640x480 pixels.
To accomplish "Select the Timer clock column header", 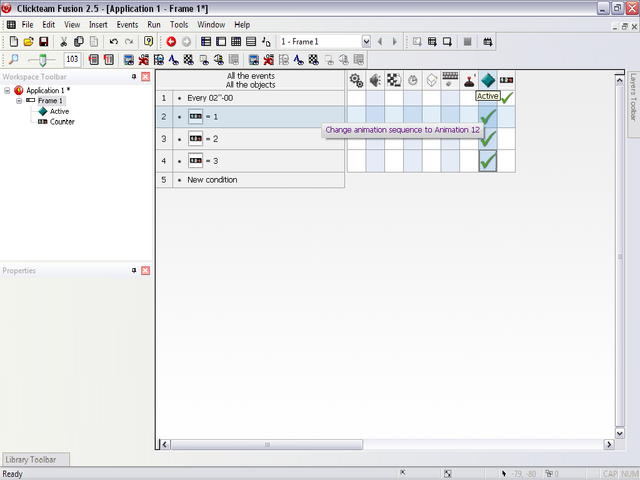I will [x=413, y=80].
